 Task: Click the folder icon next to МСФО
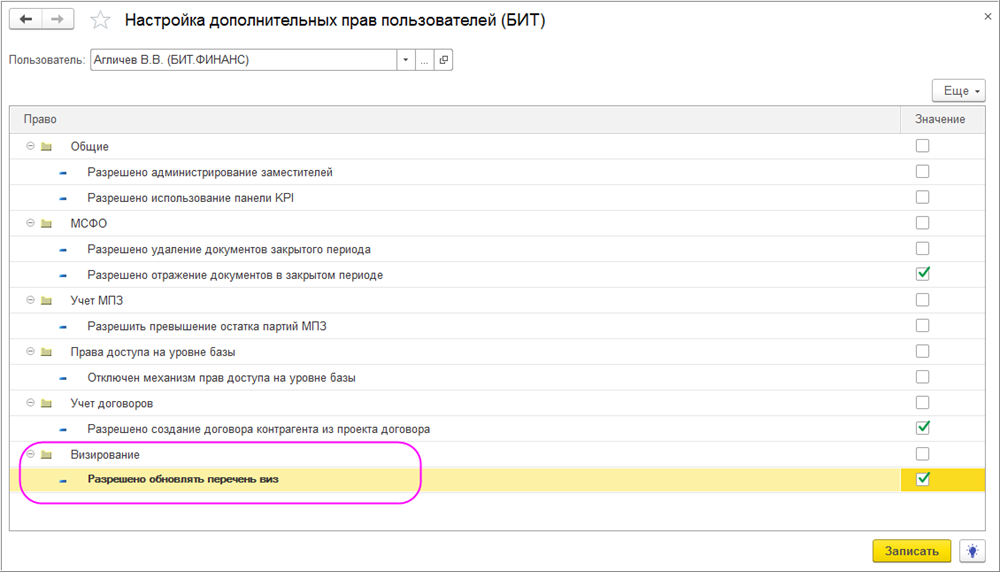click(46, 223)
